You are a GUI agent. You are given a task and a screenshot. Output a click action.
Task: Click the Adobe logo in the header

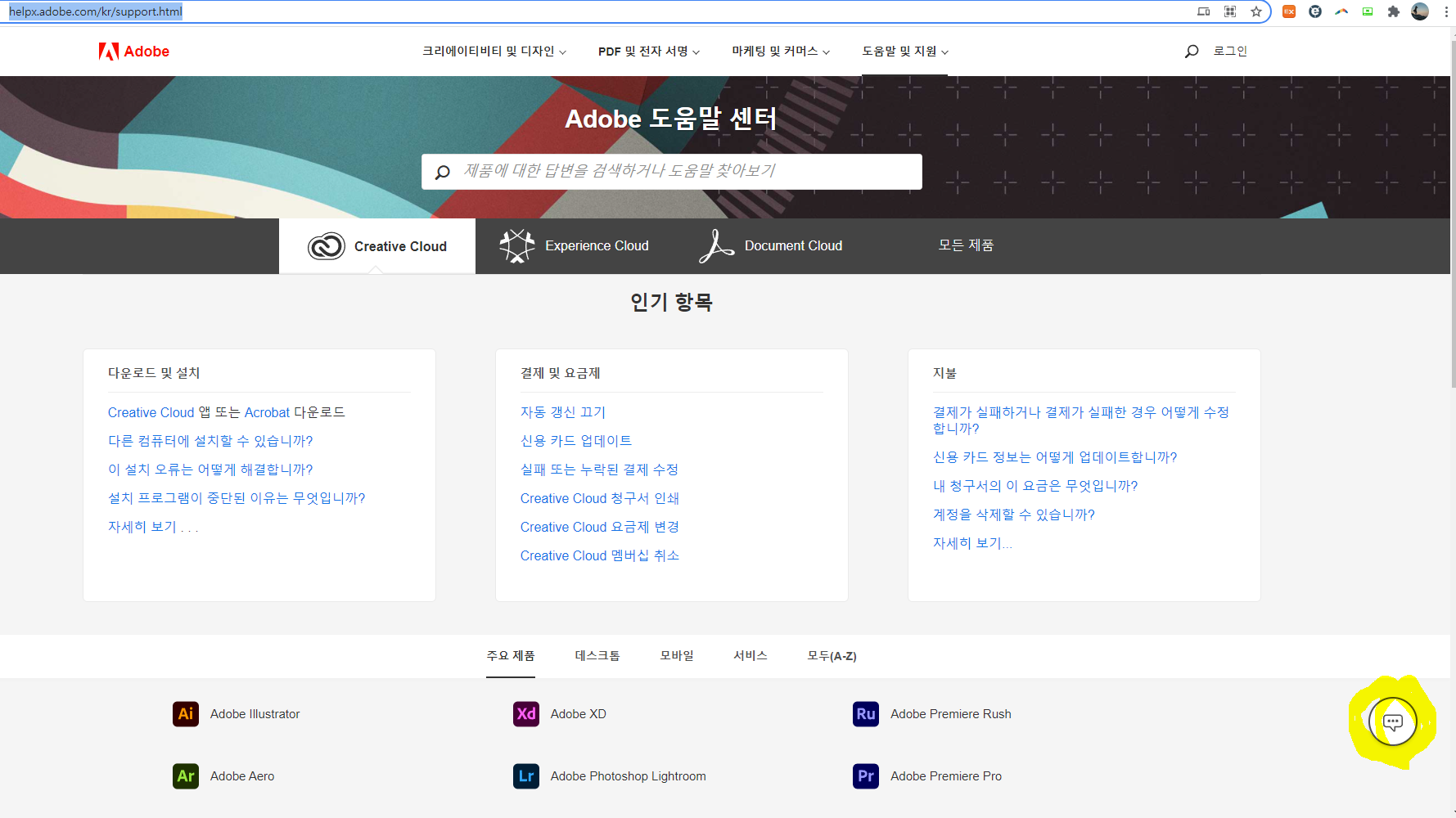(134, 52)
